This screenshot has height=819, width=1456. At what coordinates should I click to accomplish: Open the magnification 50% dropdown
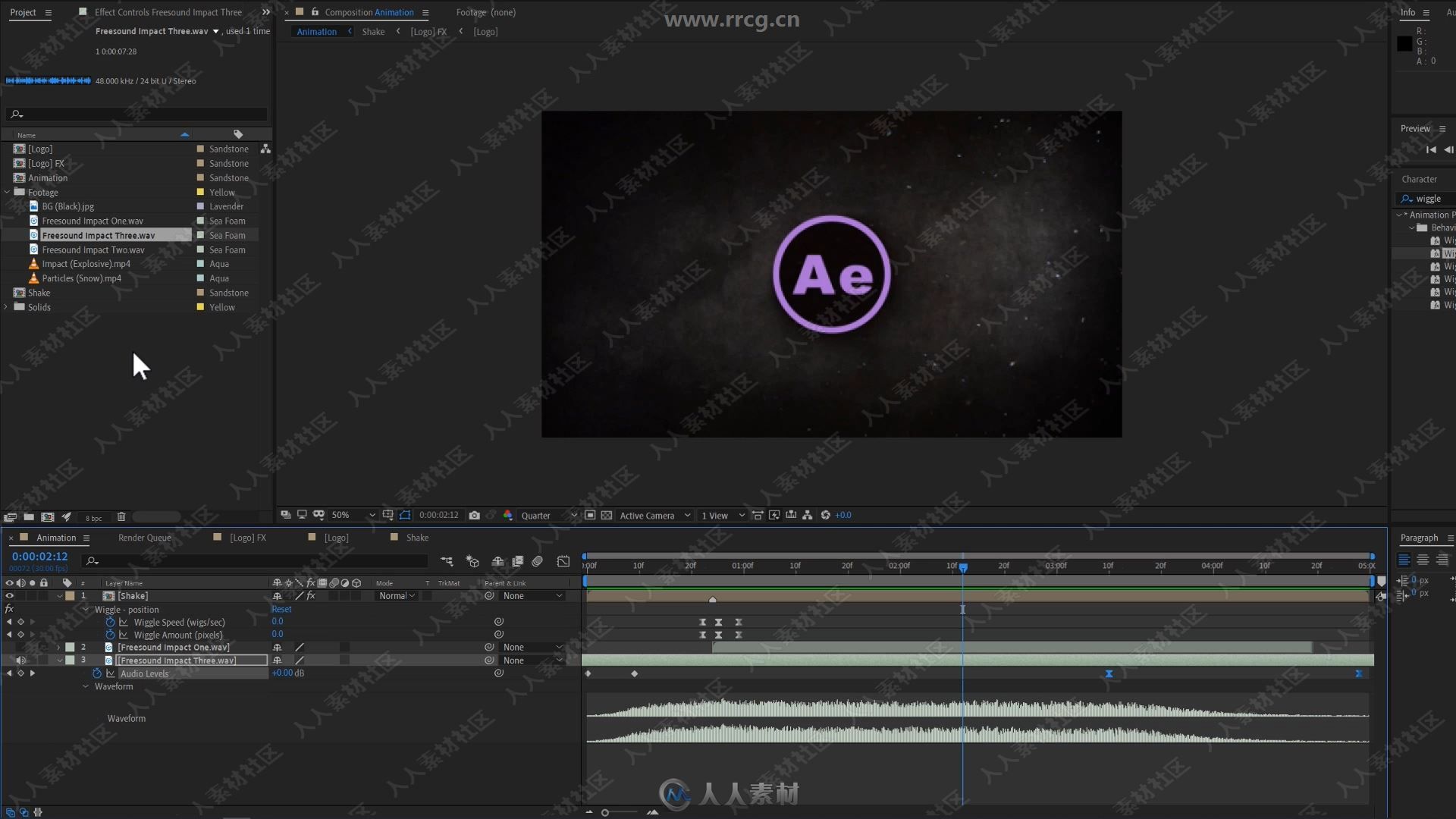click(353, 515)
